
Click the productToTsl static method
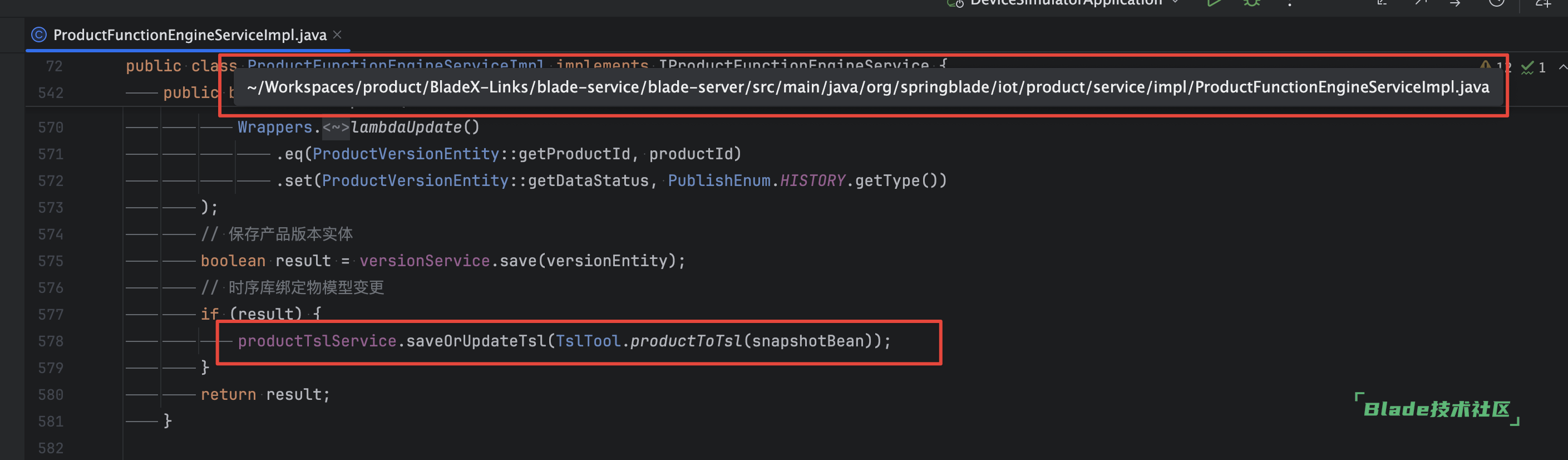(x=686, y=341)
